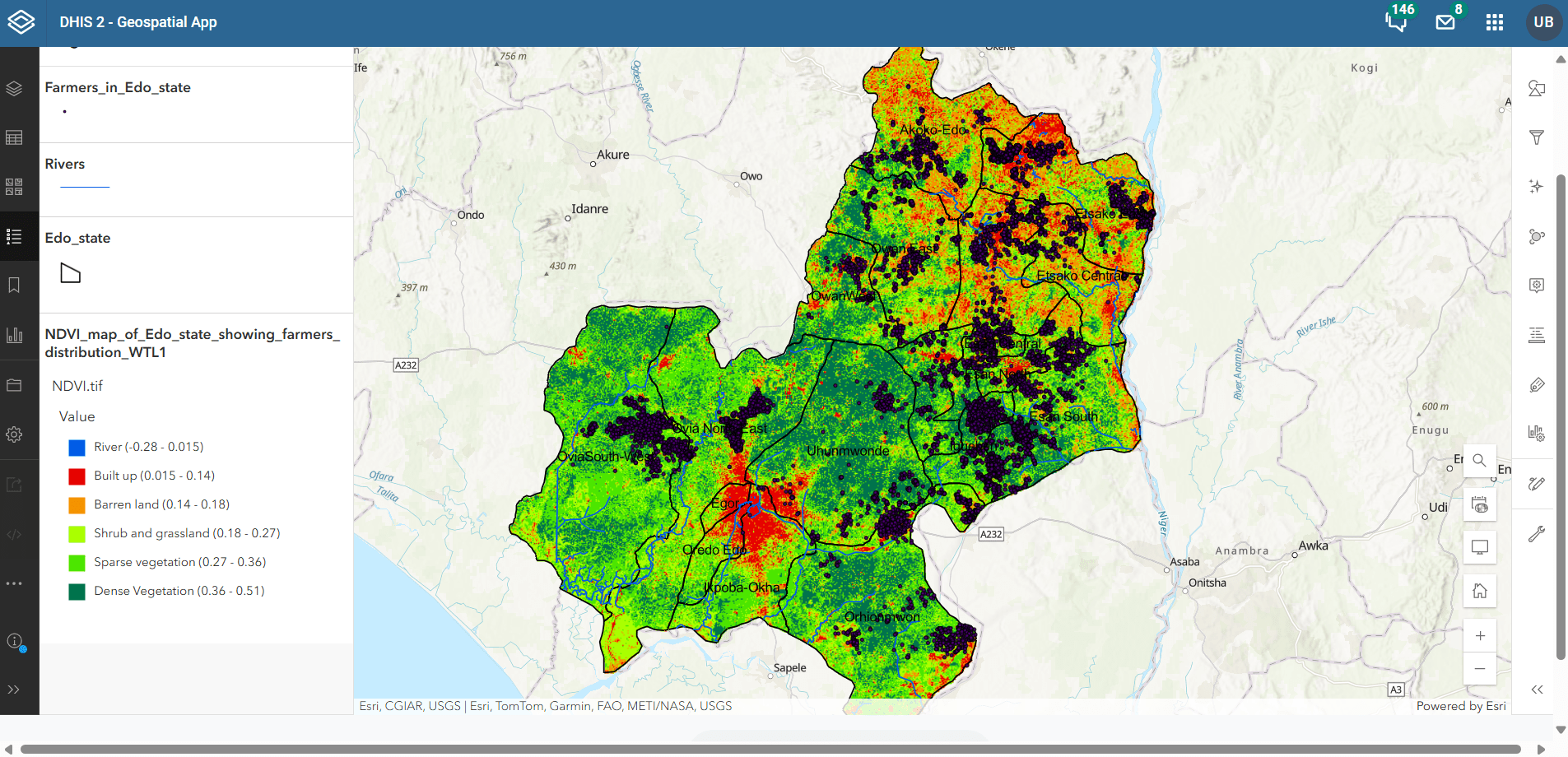Click the map search magnifier button
1568x757 pixels.
(1479, 461)
